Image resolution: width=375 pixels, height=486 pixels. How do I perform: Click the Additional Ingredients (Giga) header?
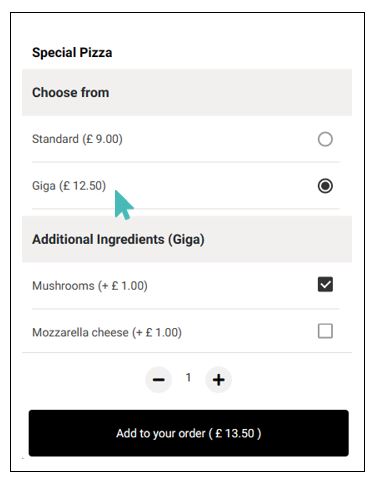pos(187,239)
